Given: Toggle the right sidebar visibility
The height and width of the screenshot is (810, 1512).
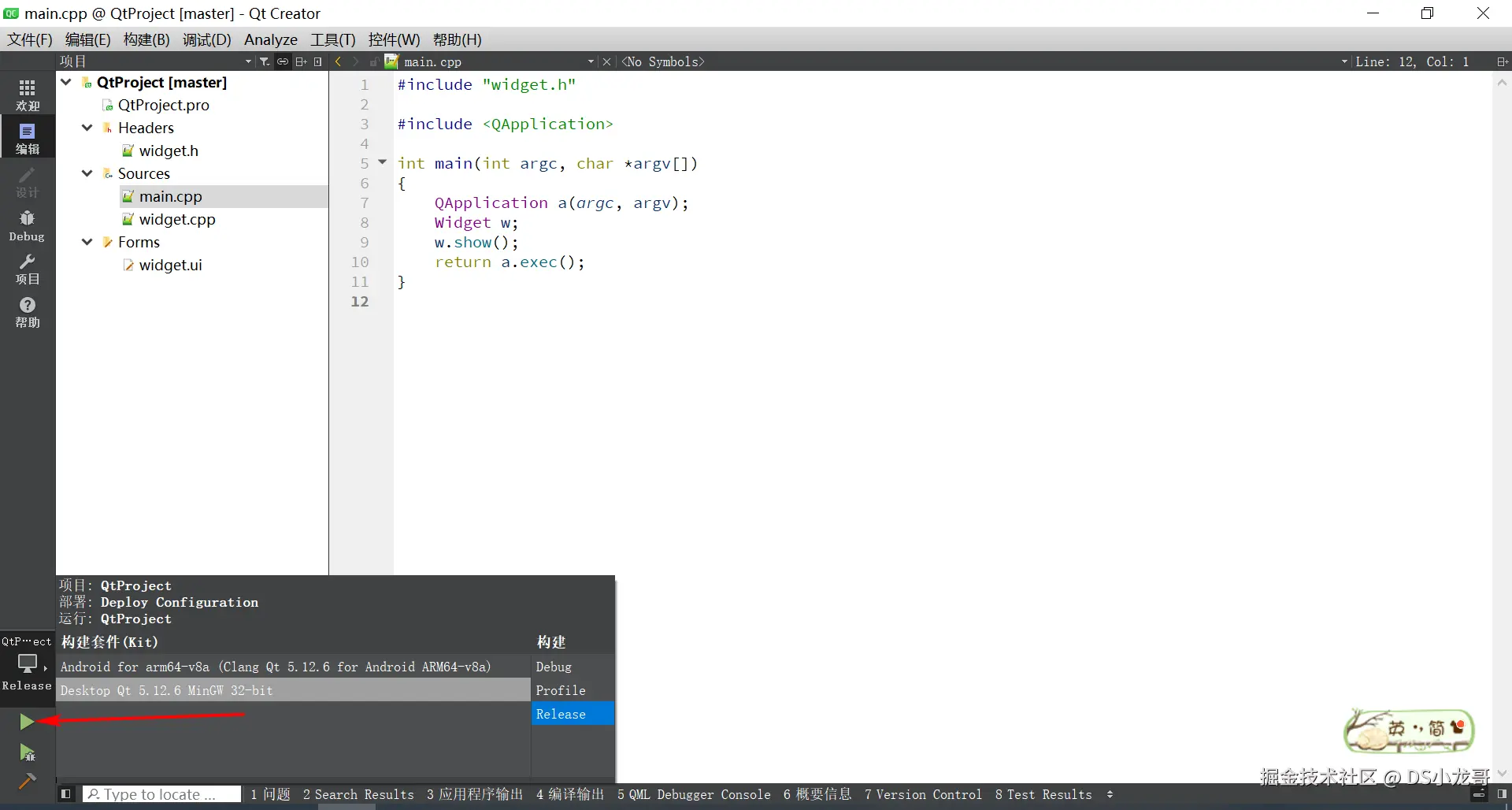Looking at the screenshot, I should pos(1502,794).
